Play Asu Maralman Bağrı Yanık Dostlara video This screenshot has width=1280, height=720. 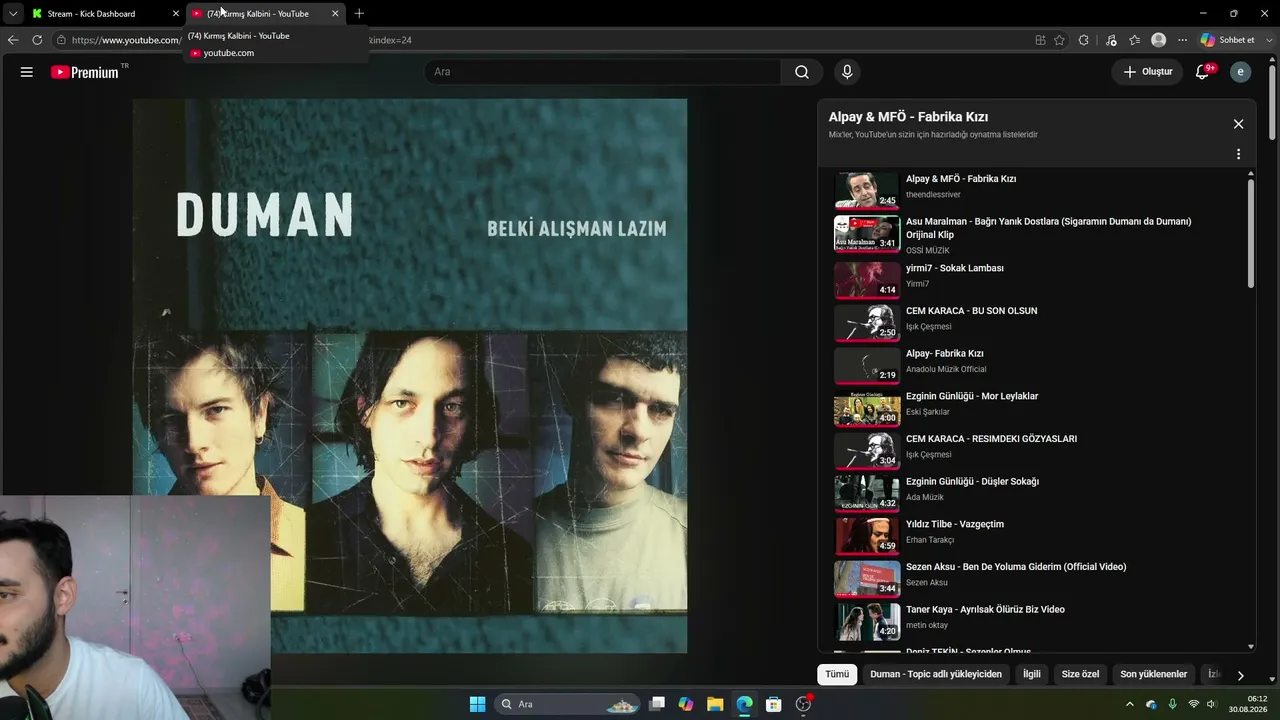[x=867, y=233]
